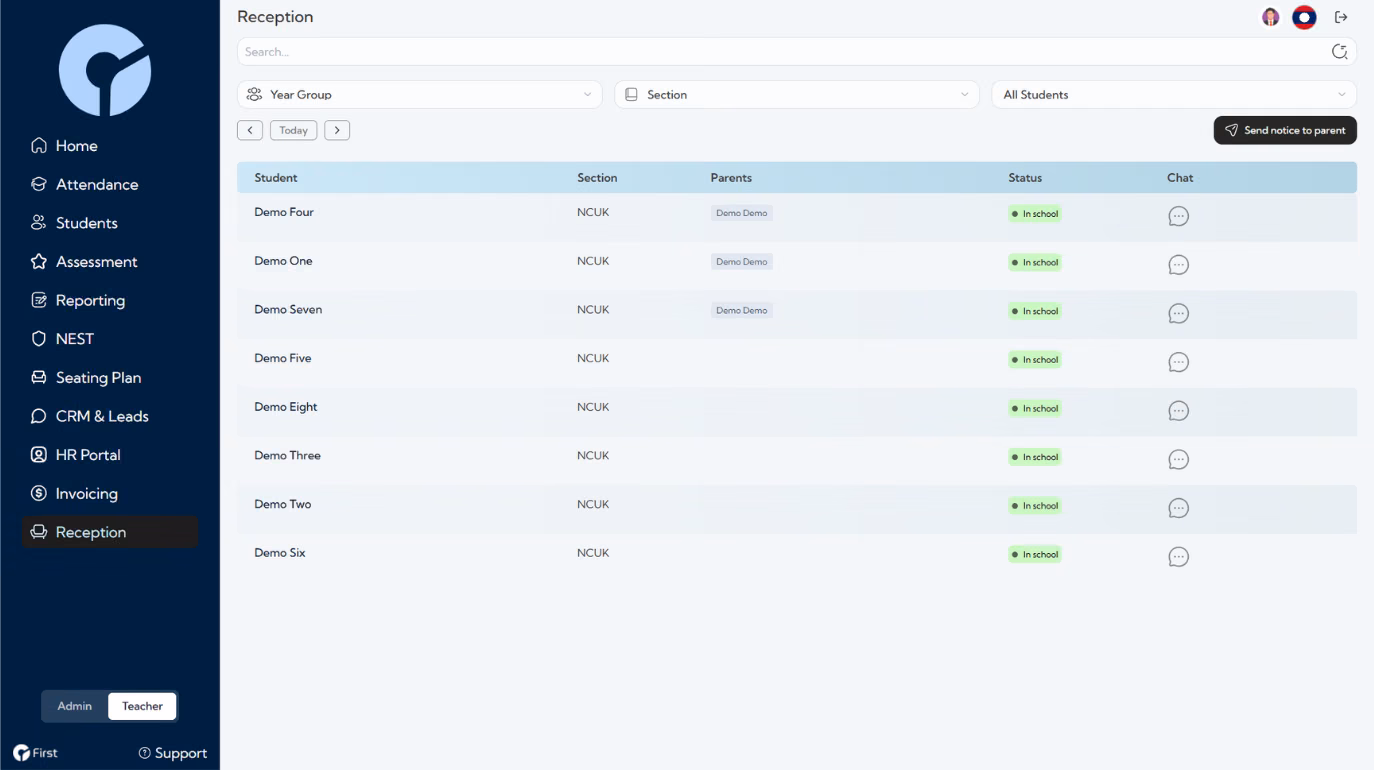Click In school status for Demo Five

coord(1035,360)
